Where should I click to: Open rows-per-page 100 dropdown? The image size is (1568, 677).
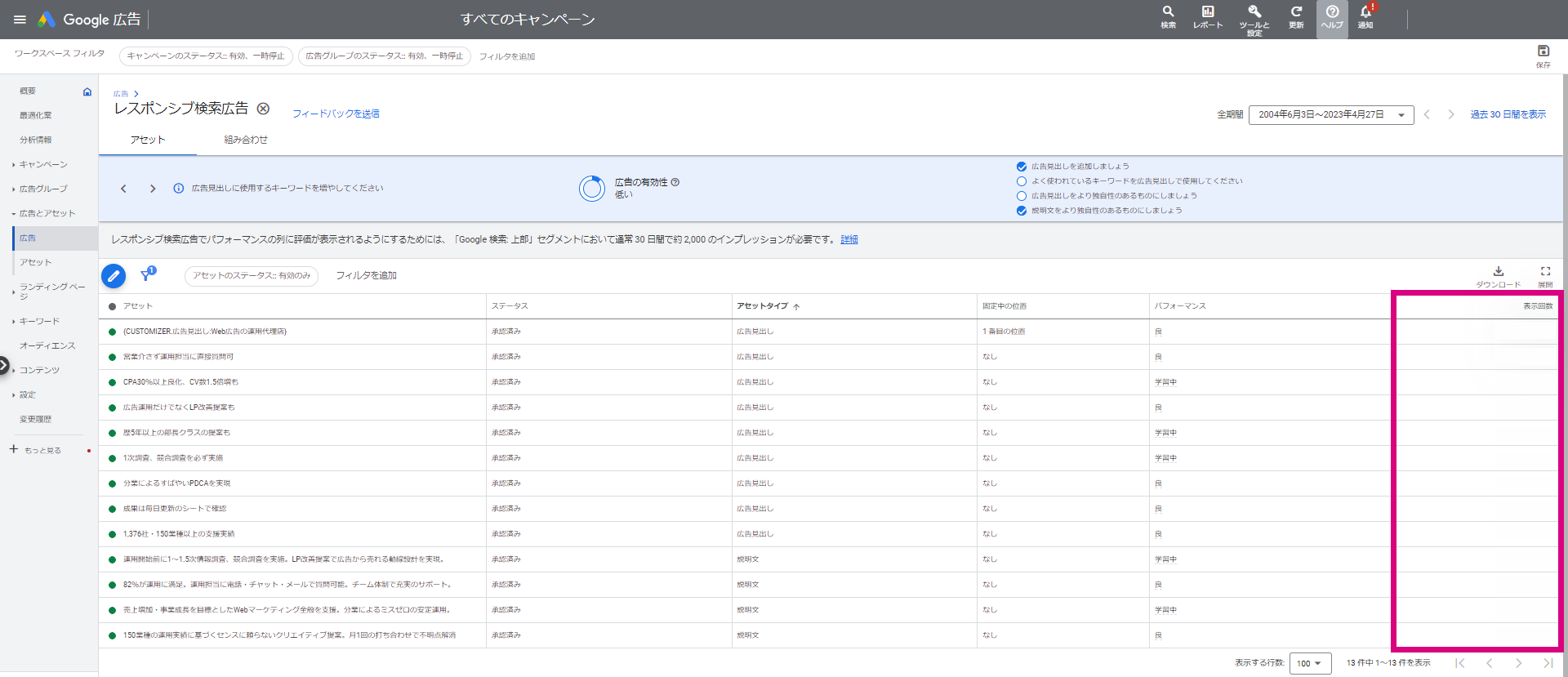point(1311,663)
